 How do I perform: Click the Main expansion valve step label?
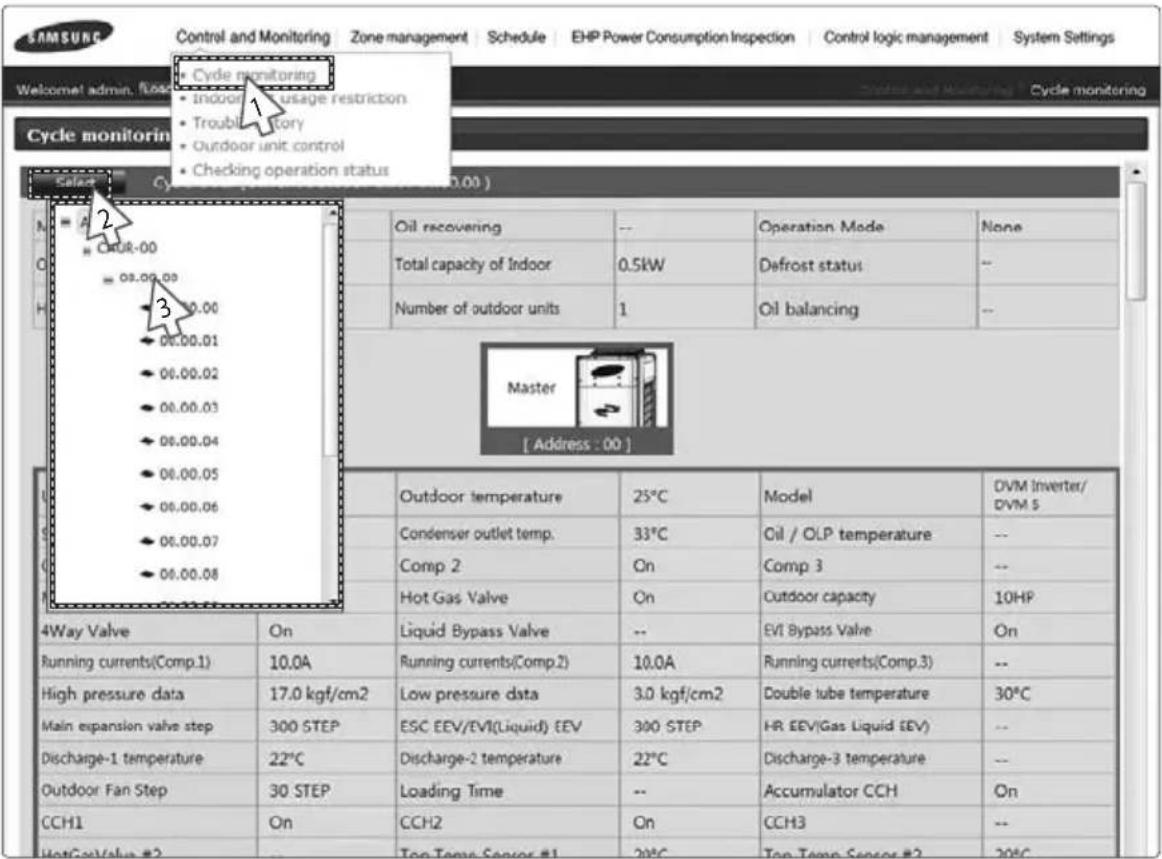click(x=127, y=726)
